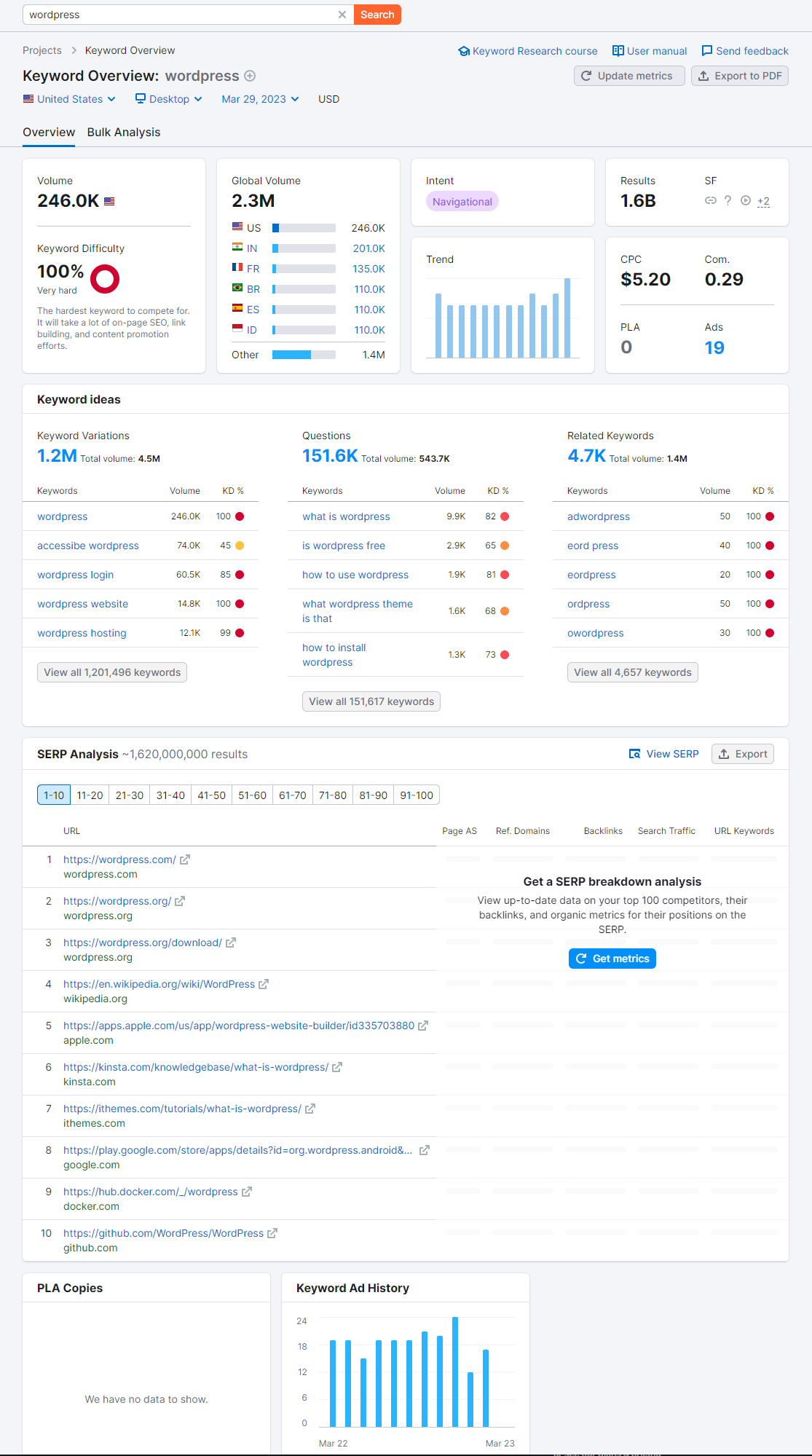
Task: Switch to the Bulk Analysis tab
Action: point(124,132)
